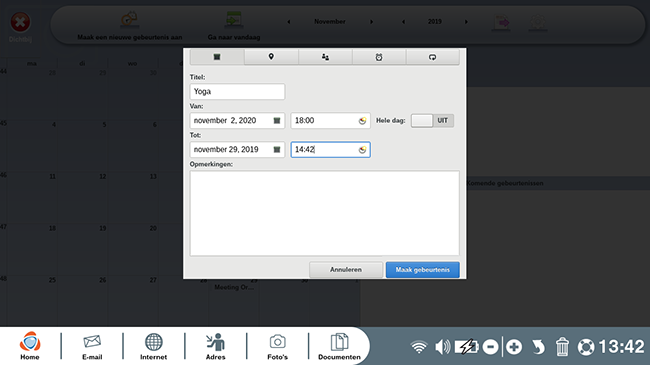This screenshot has height=365, width=650.
Task: Open the attendees people tab
Action: (x=325, y=57)
